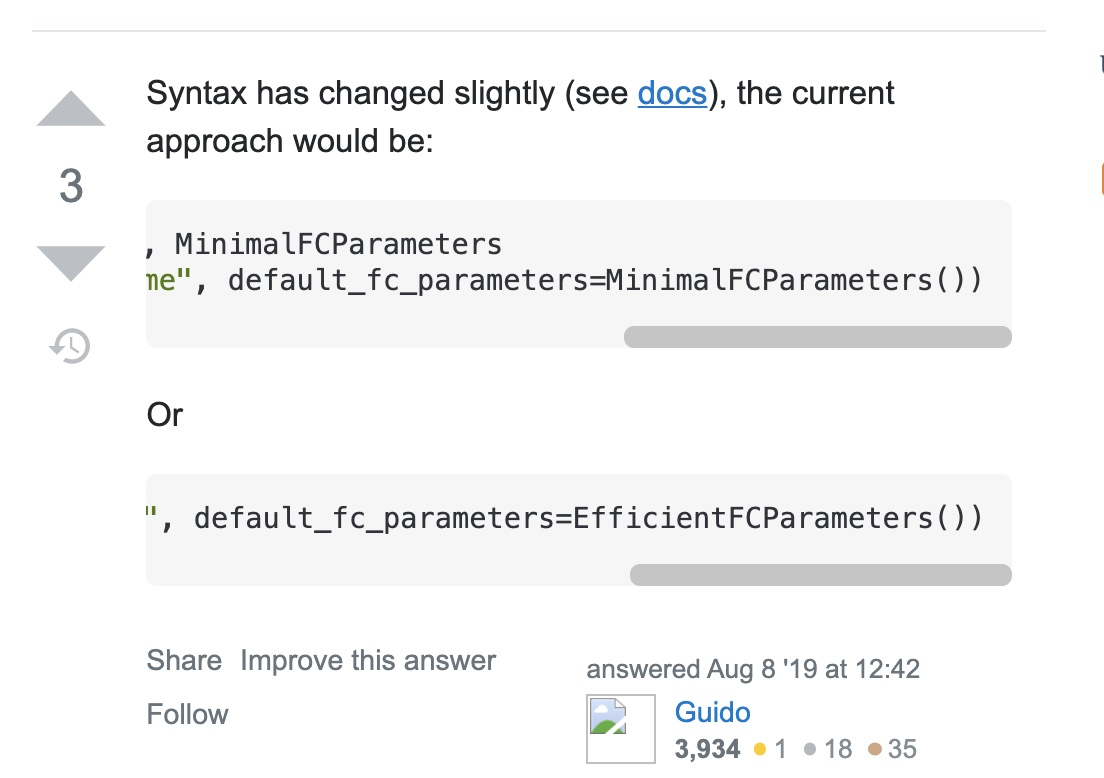
Task: Click the vote count number 3
Action: (71, 186)
